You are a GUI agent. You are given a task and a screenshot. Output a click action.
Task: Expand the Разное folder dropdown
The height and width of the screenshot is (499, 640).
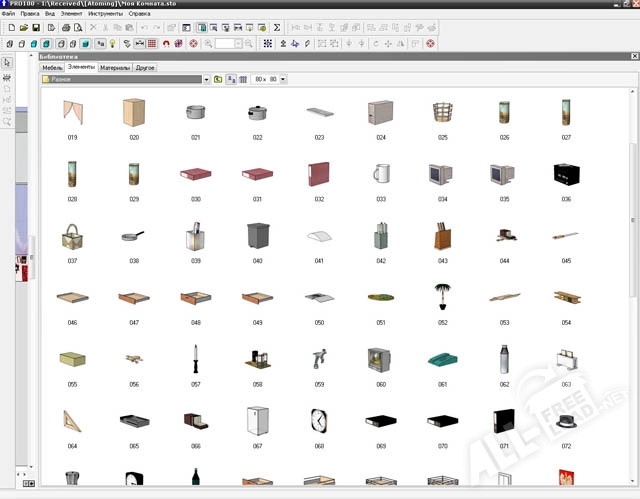[206, 78]
